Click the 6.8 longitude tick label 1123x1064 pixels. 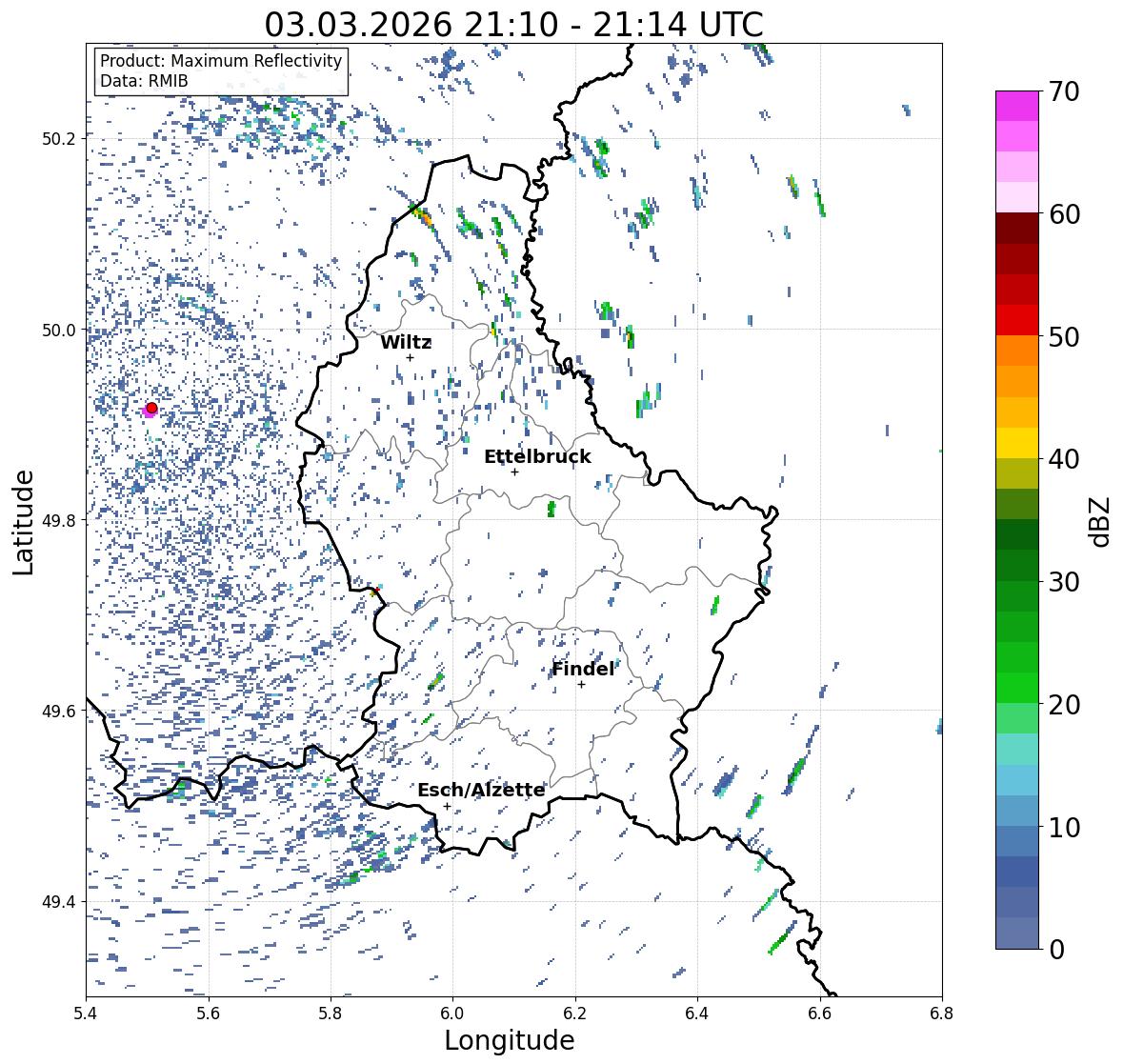[x=942, y=1013]
